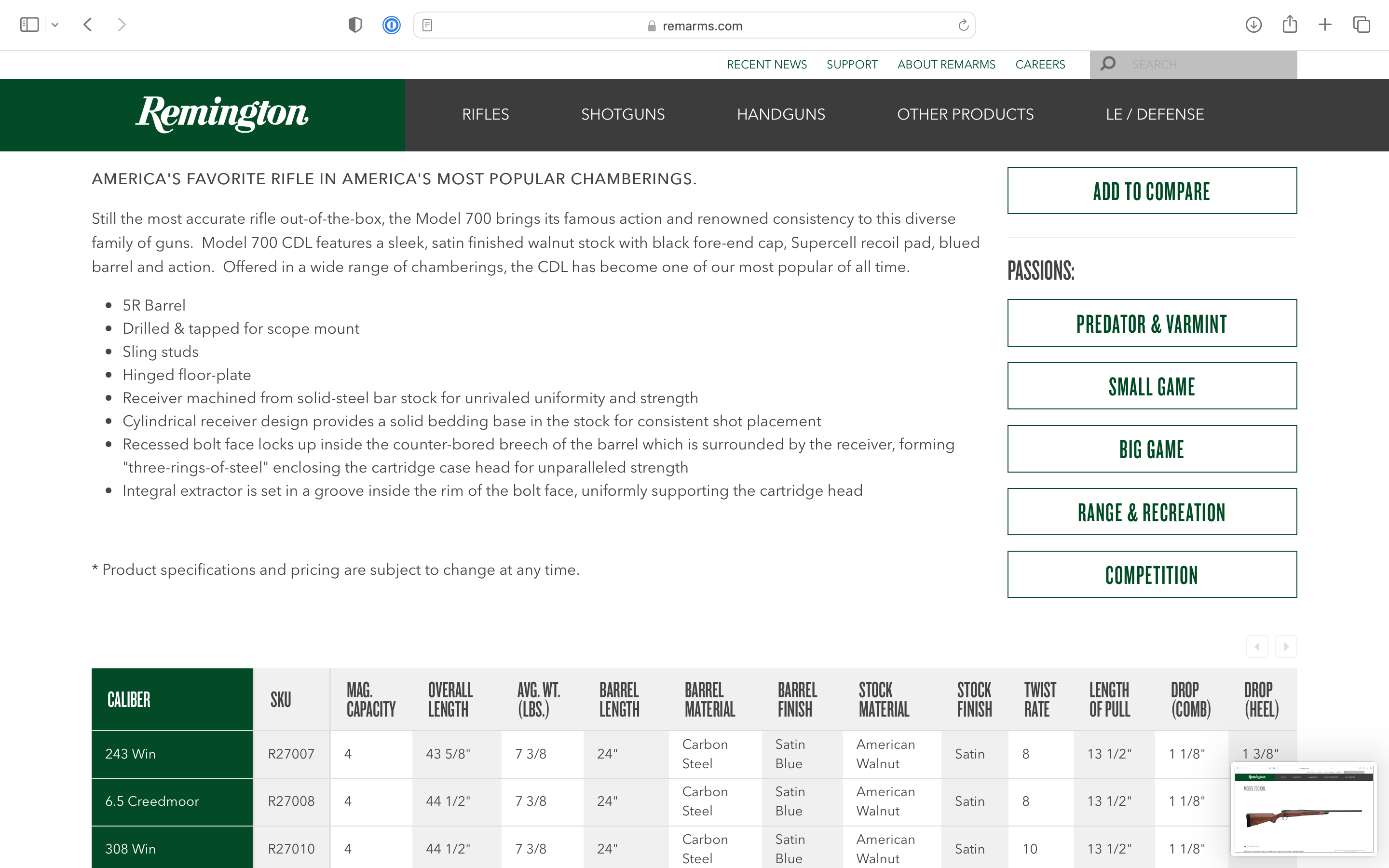
Task: Show the tab overview icon
Action: pyautogui.click(x=1362, y=25)
